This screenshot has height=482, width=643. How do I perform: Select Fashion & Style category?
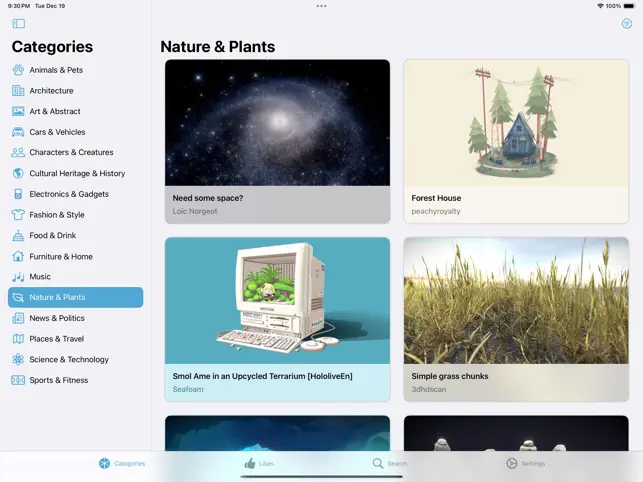(x=75, y=215)
